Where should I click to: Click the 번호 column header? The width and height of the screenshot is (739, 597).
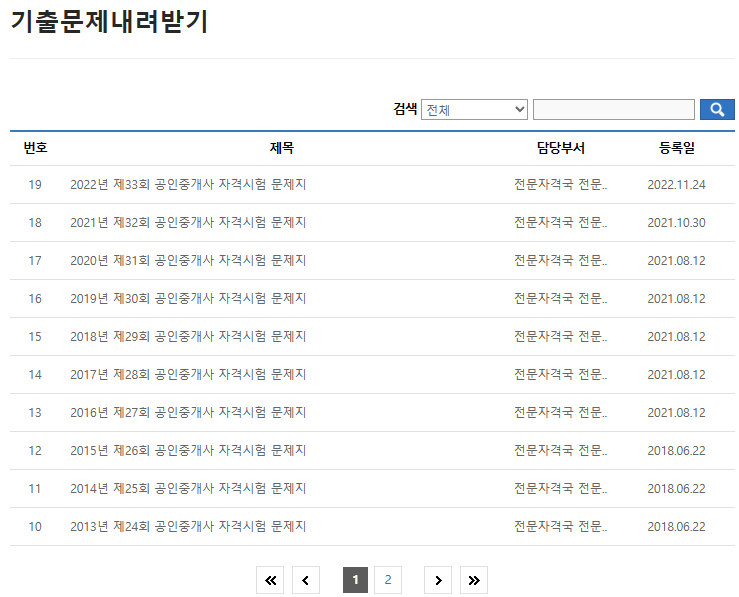tap(35, 148)
